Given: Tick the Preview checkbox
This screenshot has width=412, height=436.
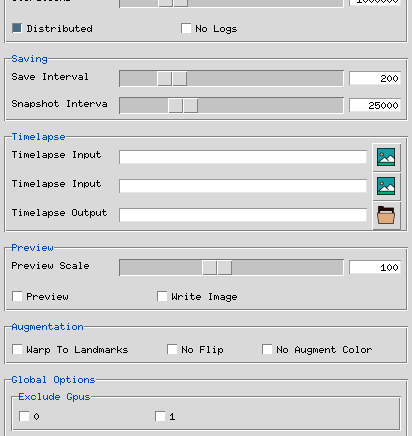Looking at the screenshot, I should (17, 296).
